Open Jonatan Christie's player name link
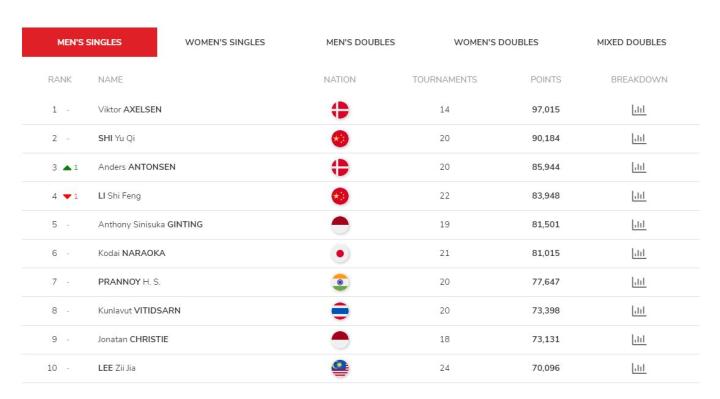The height and width of the screenshot is (399, 720). tap(133, 339)
